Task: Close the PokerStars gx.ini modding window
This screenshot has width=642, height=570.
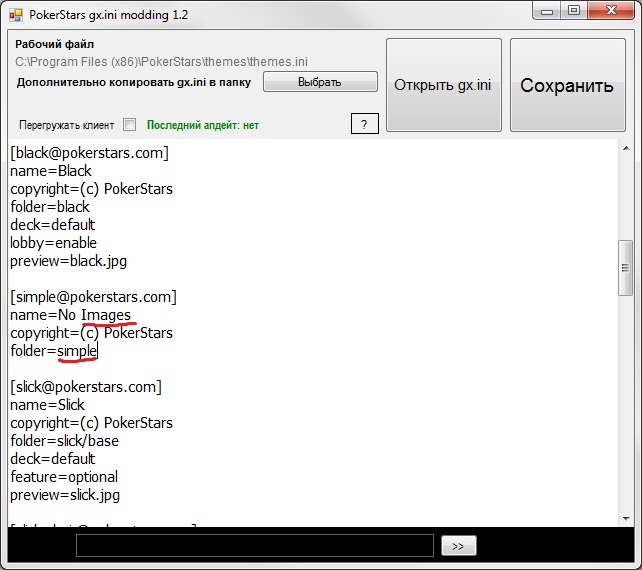Action: (611, 10)
